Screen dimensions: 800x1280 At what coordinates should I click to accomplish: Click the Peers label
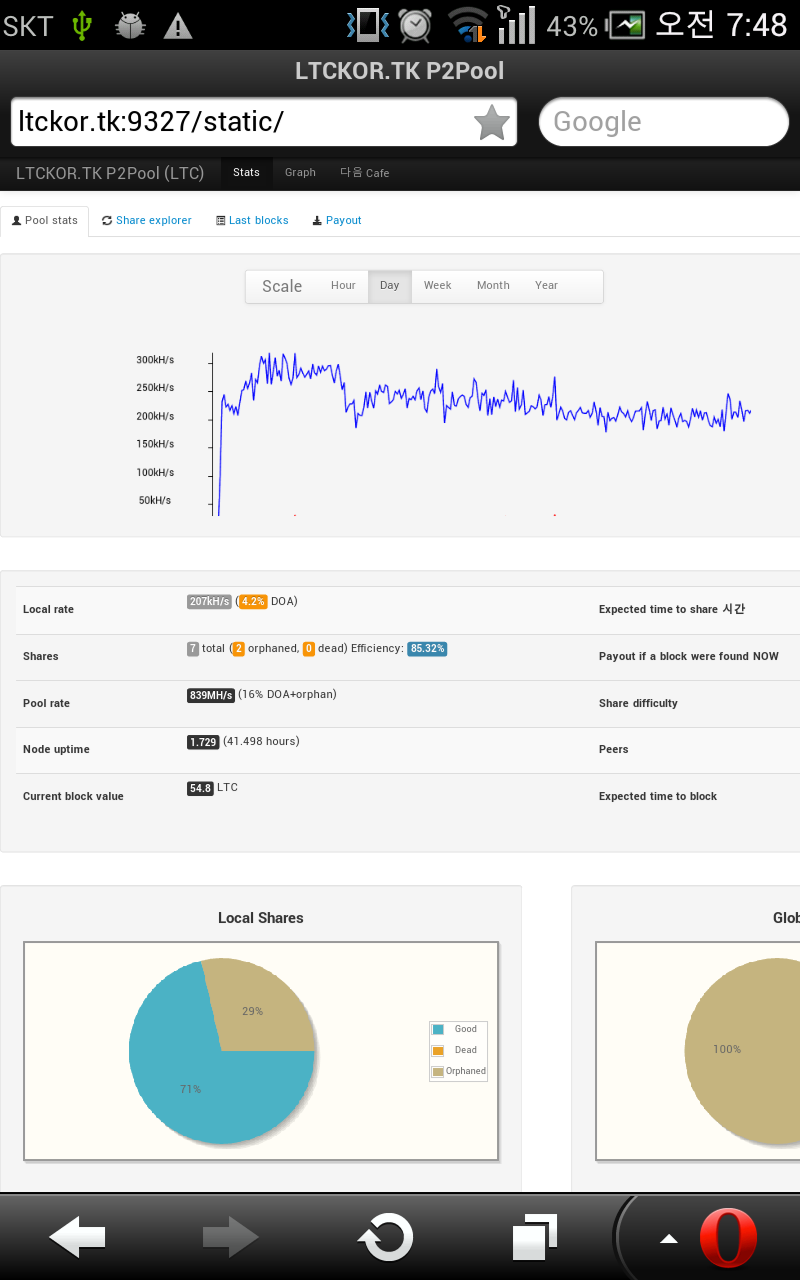(x=614, y=749)
